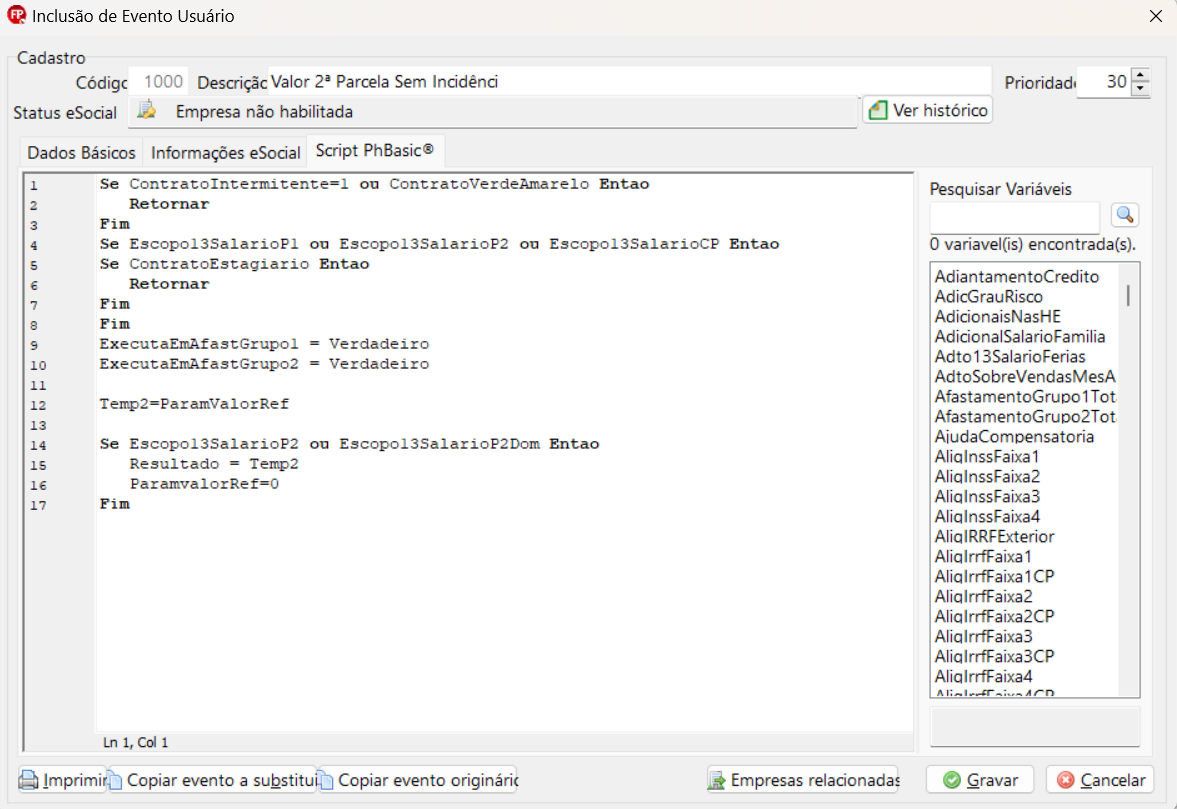Select AliqIrrfFaixa3CP variable
The image size is (1177, 809).
994,656
